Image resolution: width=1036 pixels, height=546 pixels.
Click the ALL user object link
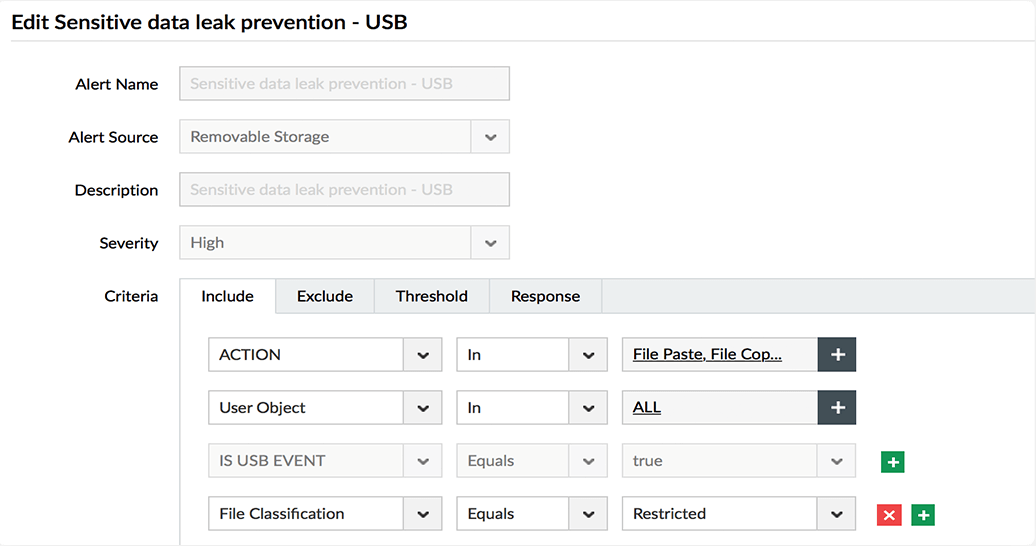click(647, 408)
